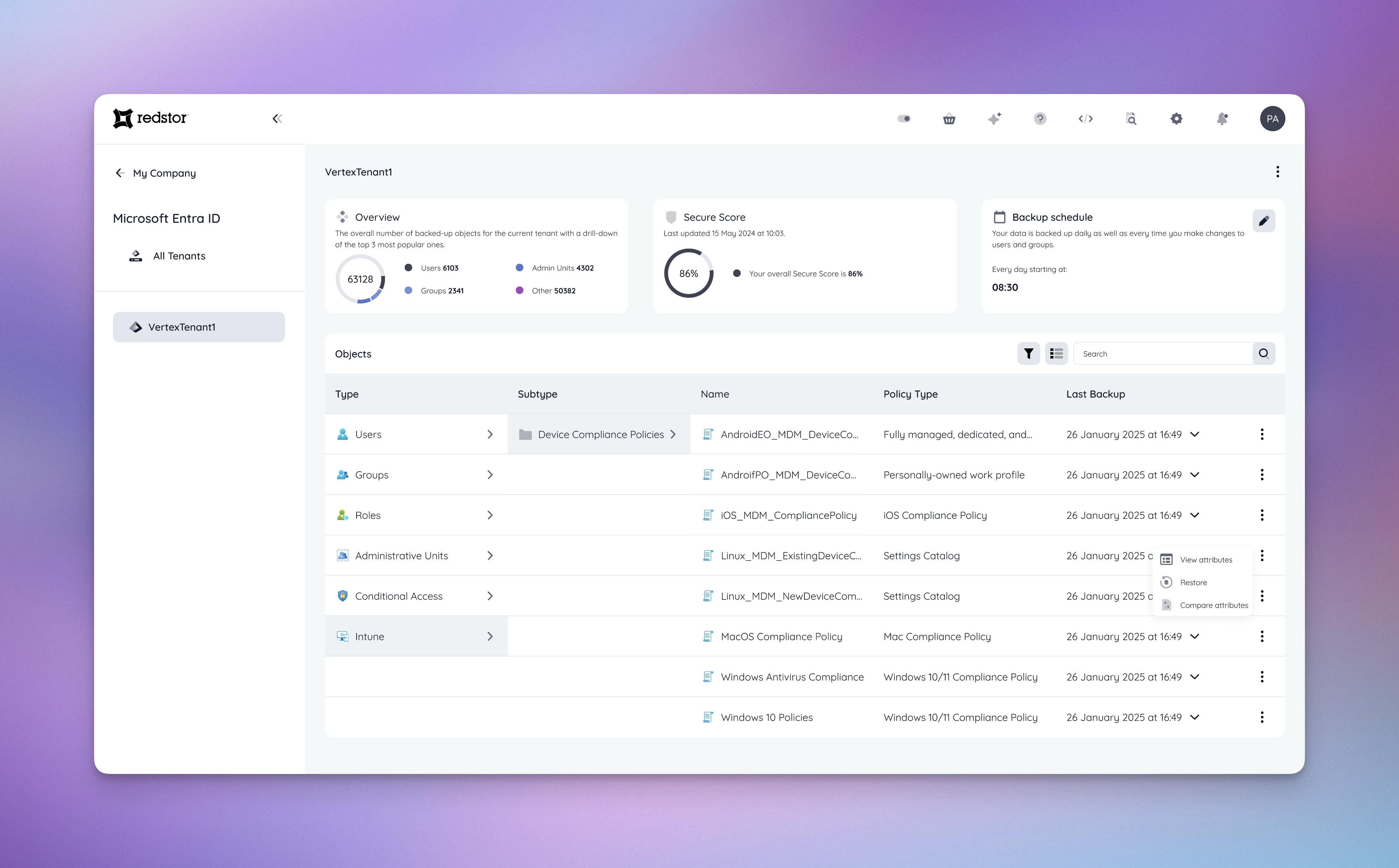This screenshot has height=868, width=1399.
Task: Open the document search icon
Action: (x=1131, y=119)
